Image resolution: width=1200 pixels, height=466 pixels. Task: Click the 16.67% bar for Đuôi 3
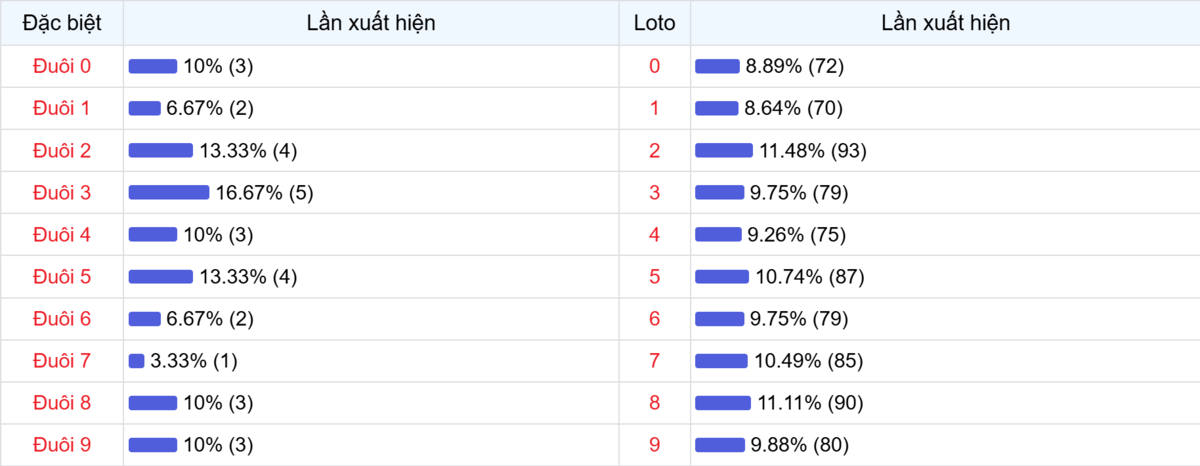tap(168, 193)
